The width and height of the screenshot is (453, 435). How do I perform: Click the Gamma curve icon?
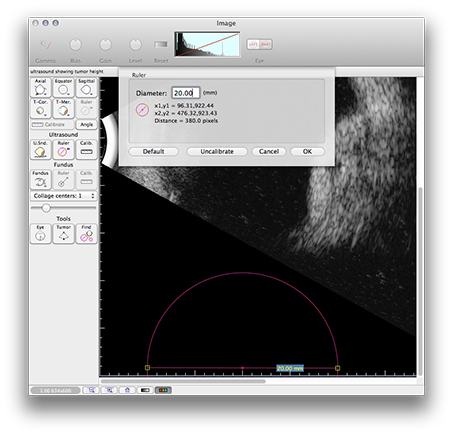tap(45, 45)
